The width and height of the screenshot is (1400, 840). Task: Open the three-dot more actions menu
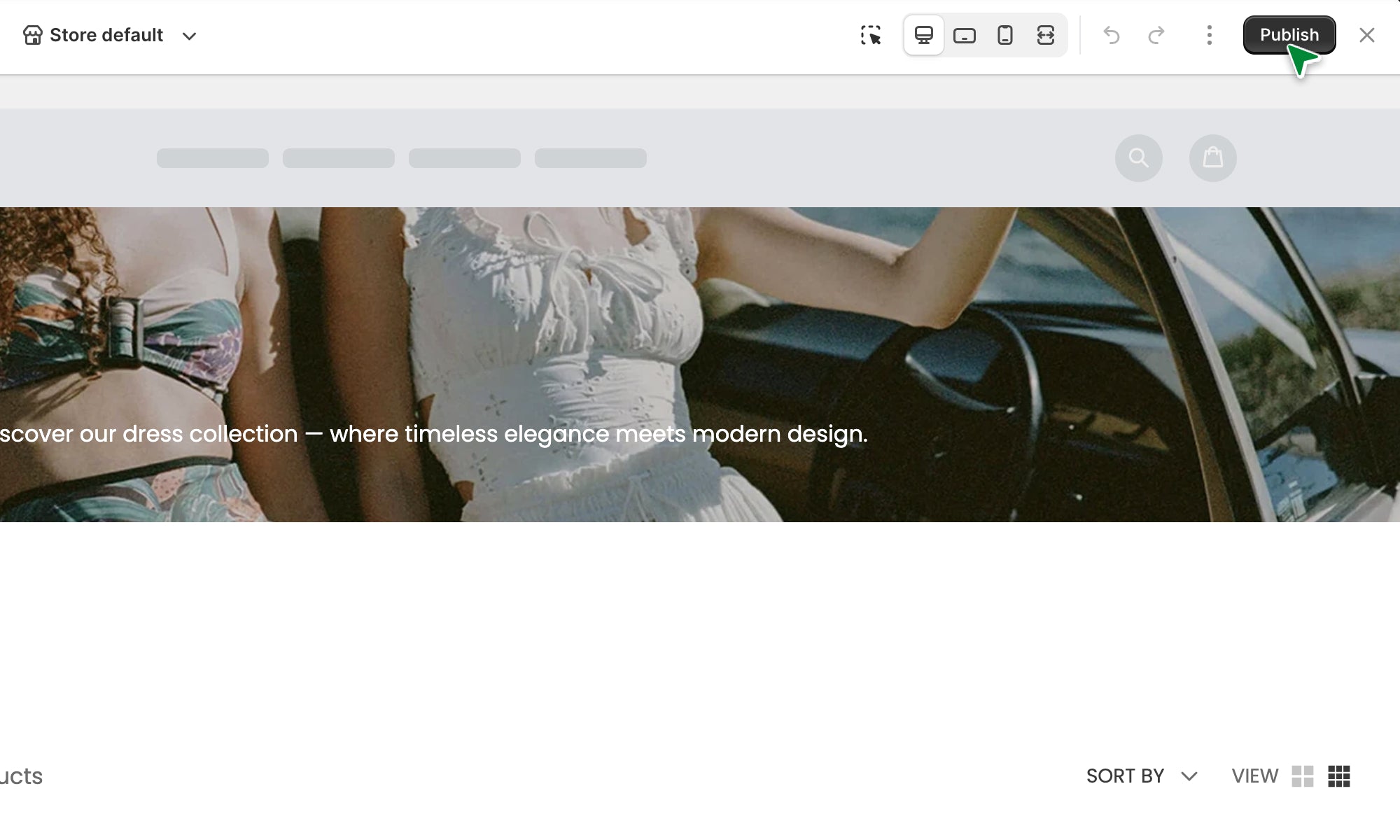pos(1210,35)
